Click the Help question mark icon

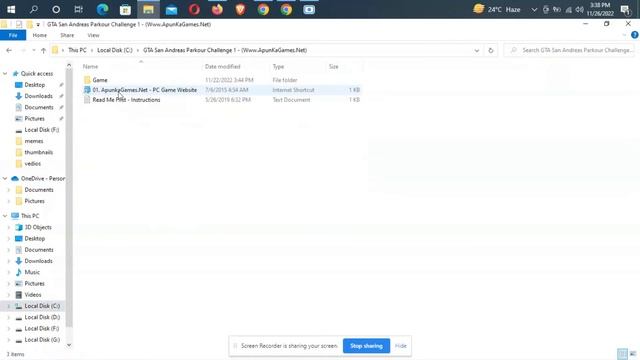[x=634, y=35]
